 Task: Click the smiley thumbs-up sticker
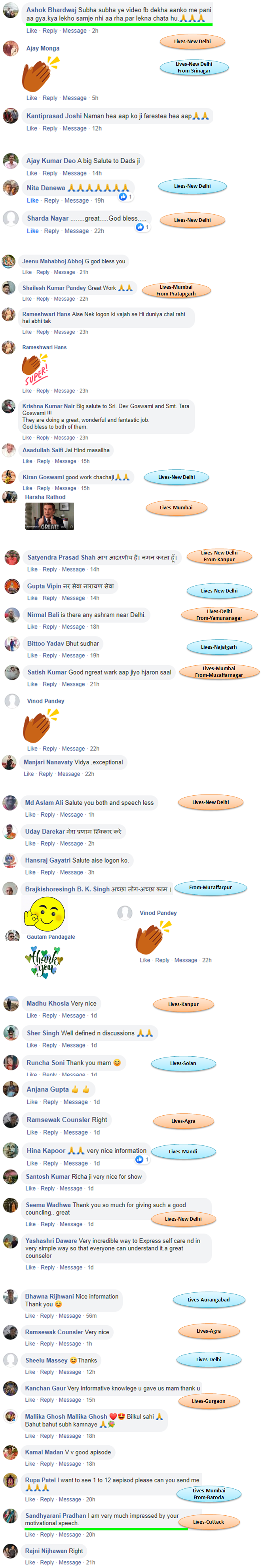click(44, 914)
